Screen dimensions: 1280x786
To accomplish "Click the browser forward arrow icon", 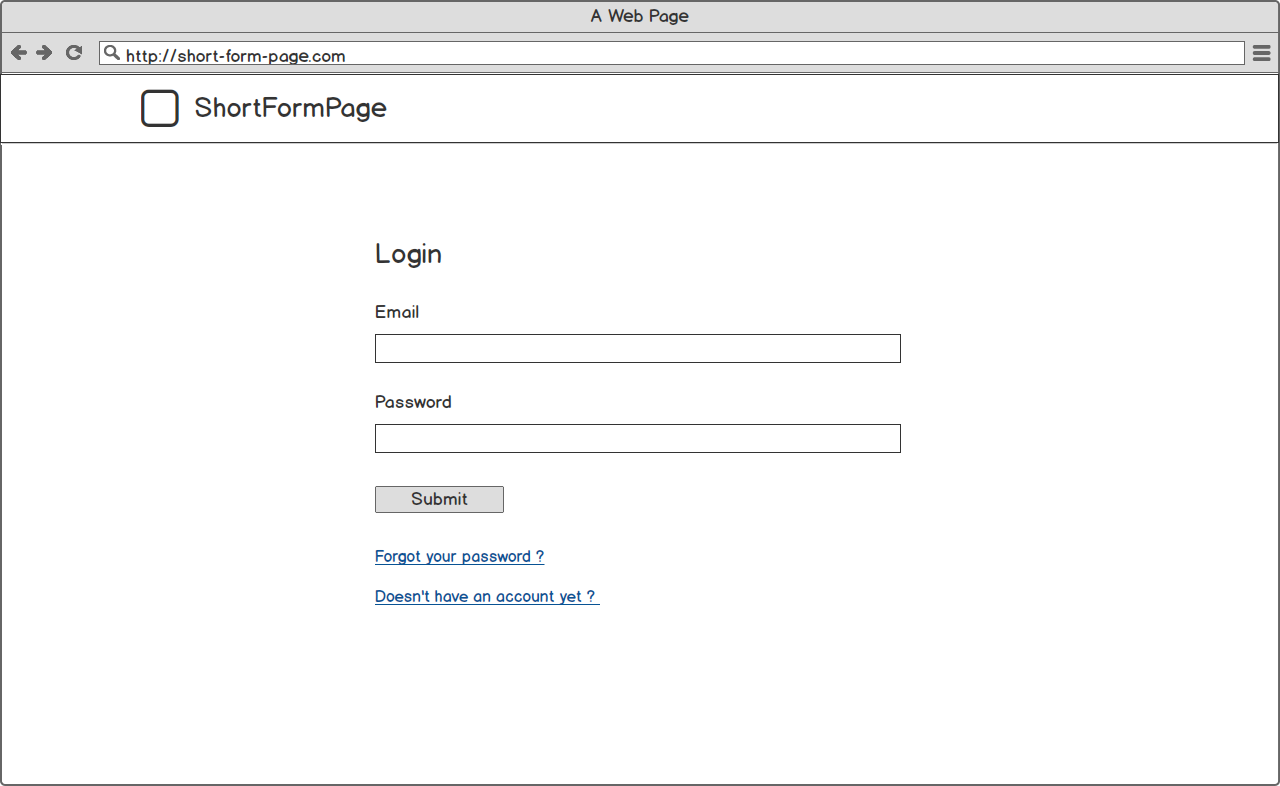I will click(44, 52).
